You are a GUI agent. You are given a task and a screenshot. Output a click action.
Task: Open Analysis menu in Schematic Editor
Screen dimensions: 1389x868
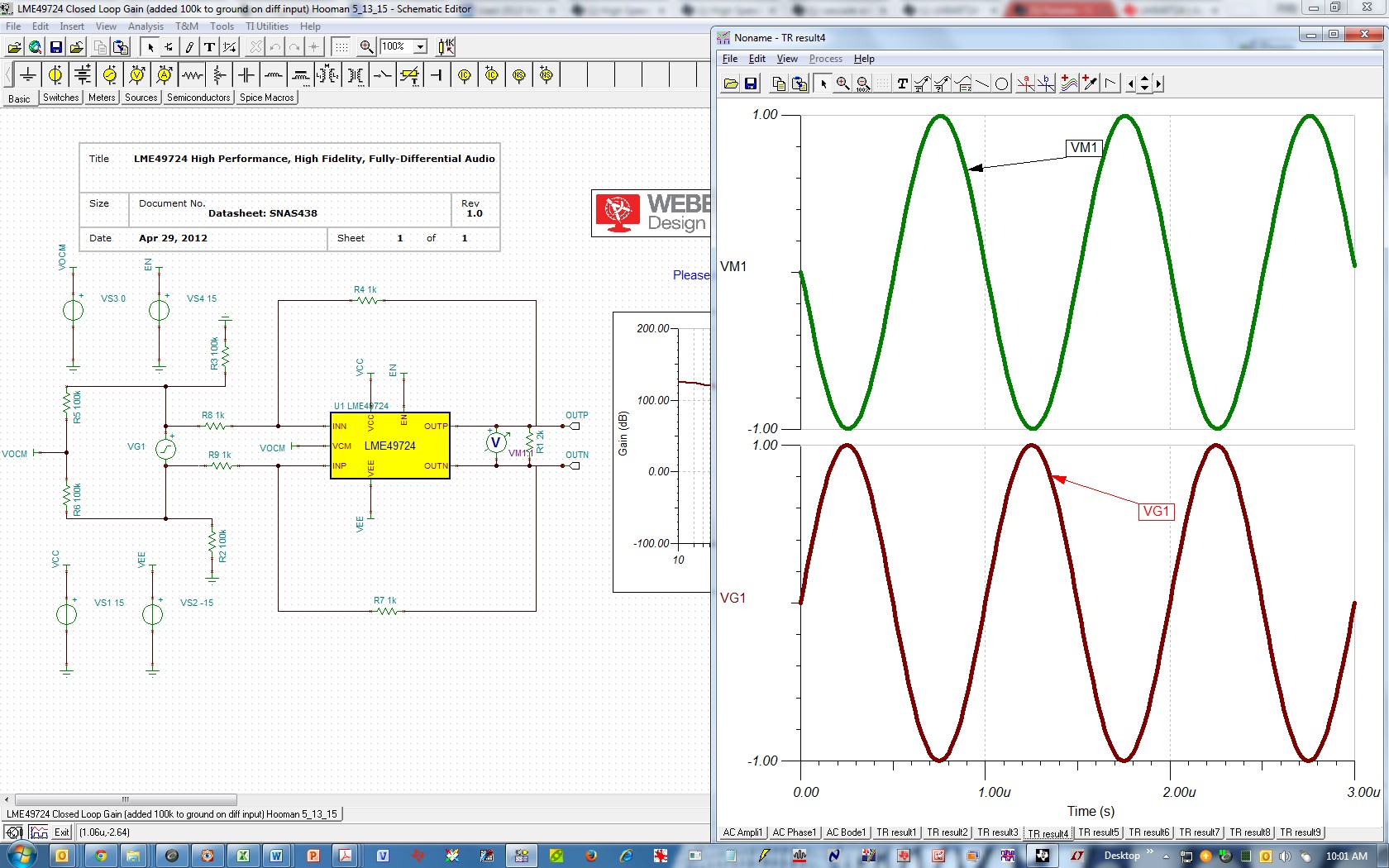[x=146, y=26]
